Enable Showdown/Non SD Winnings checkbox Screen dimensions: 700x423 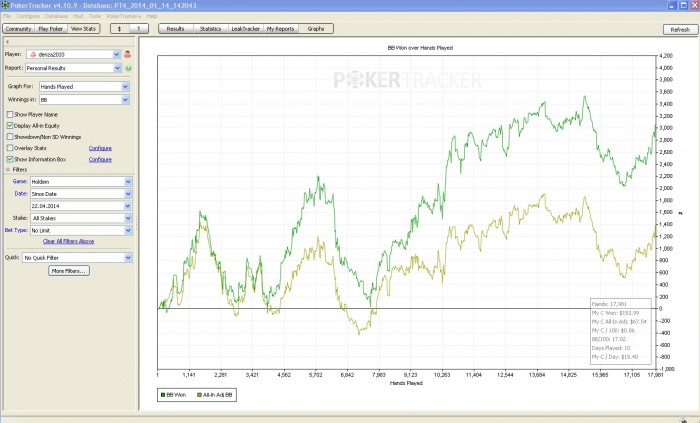[x=10, y=137]
